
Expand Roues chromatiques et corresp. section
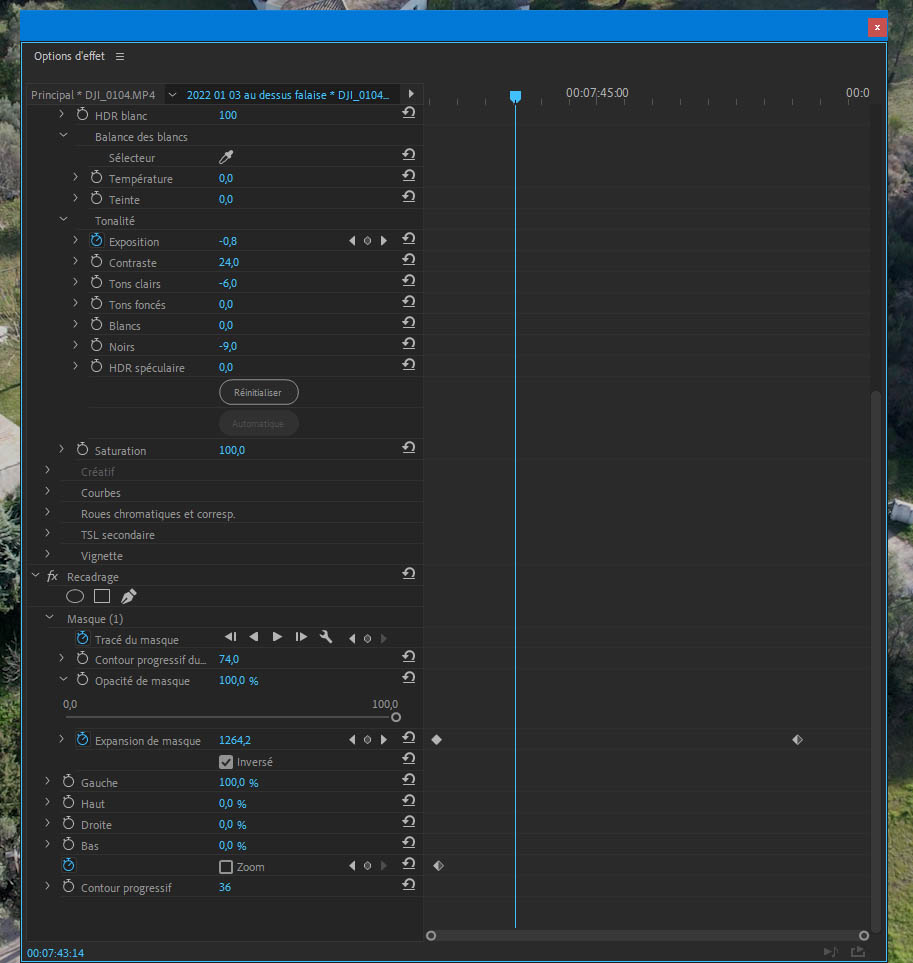tap(47, 512)
